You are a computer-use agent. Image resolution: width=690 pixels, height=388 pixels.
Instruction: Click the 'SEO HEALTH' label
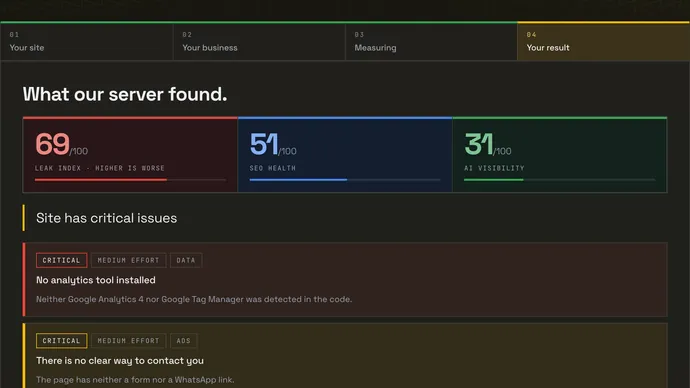click(273, 168)
